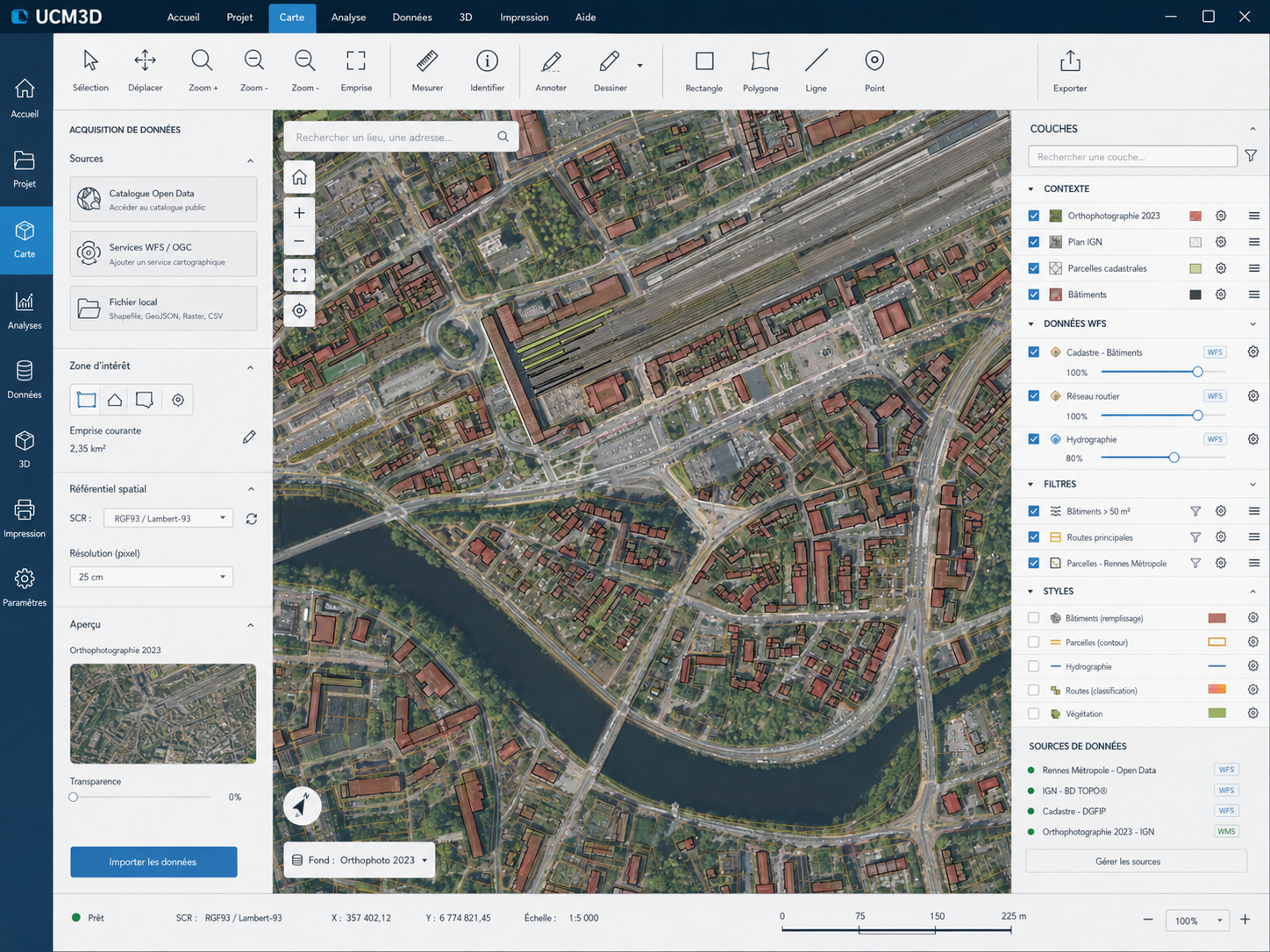1270x952 pixels.
Task: Open the Fond Orthophoto 2023 dropdown
Action: pos(360,860)
